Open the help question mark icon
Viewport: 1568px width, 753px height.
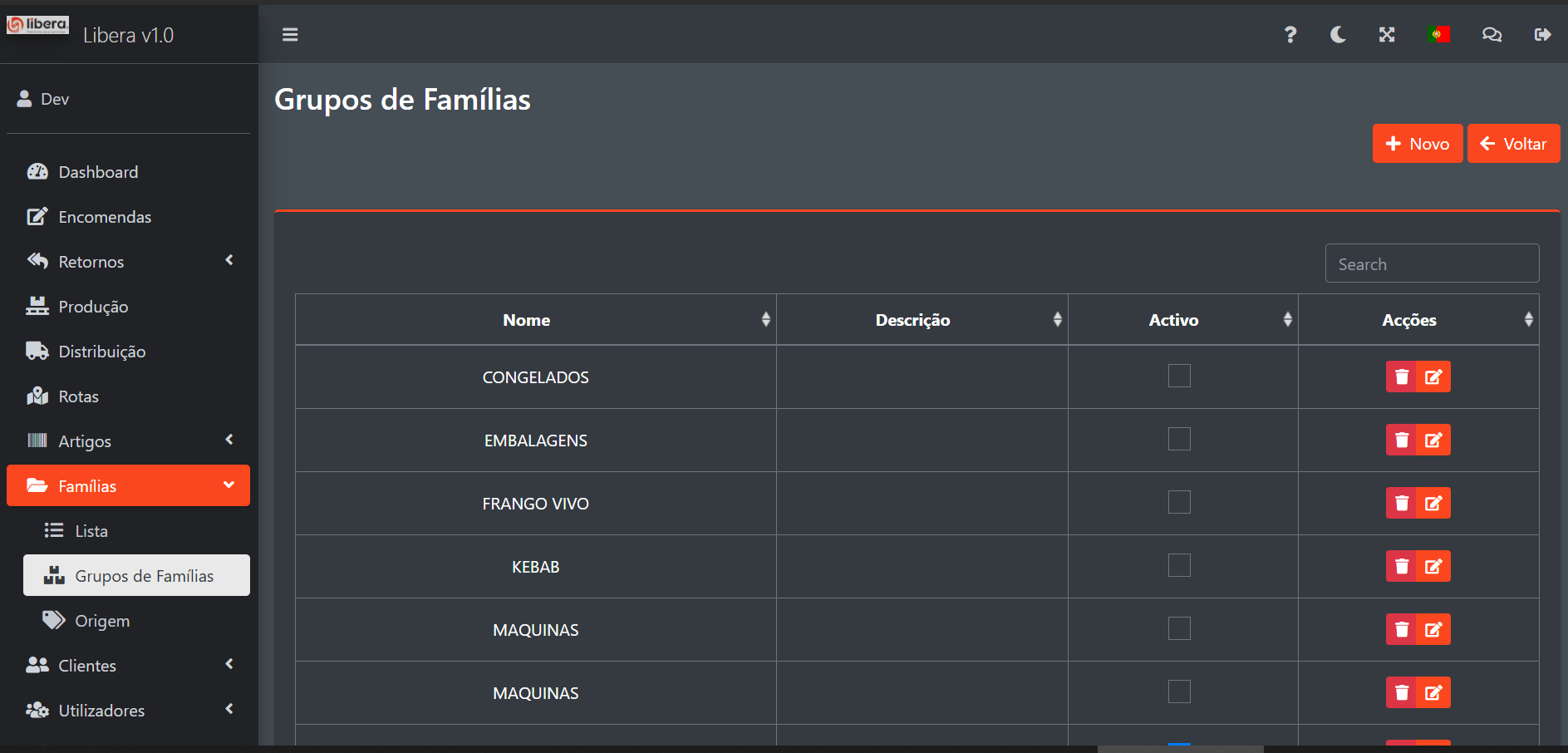coord(1290,35)
